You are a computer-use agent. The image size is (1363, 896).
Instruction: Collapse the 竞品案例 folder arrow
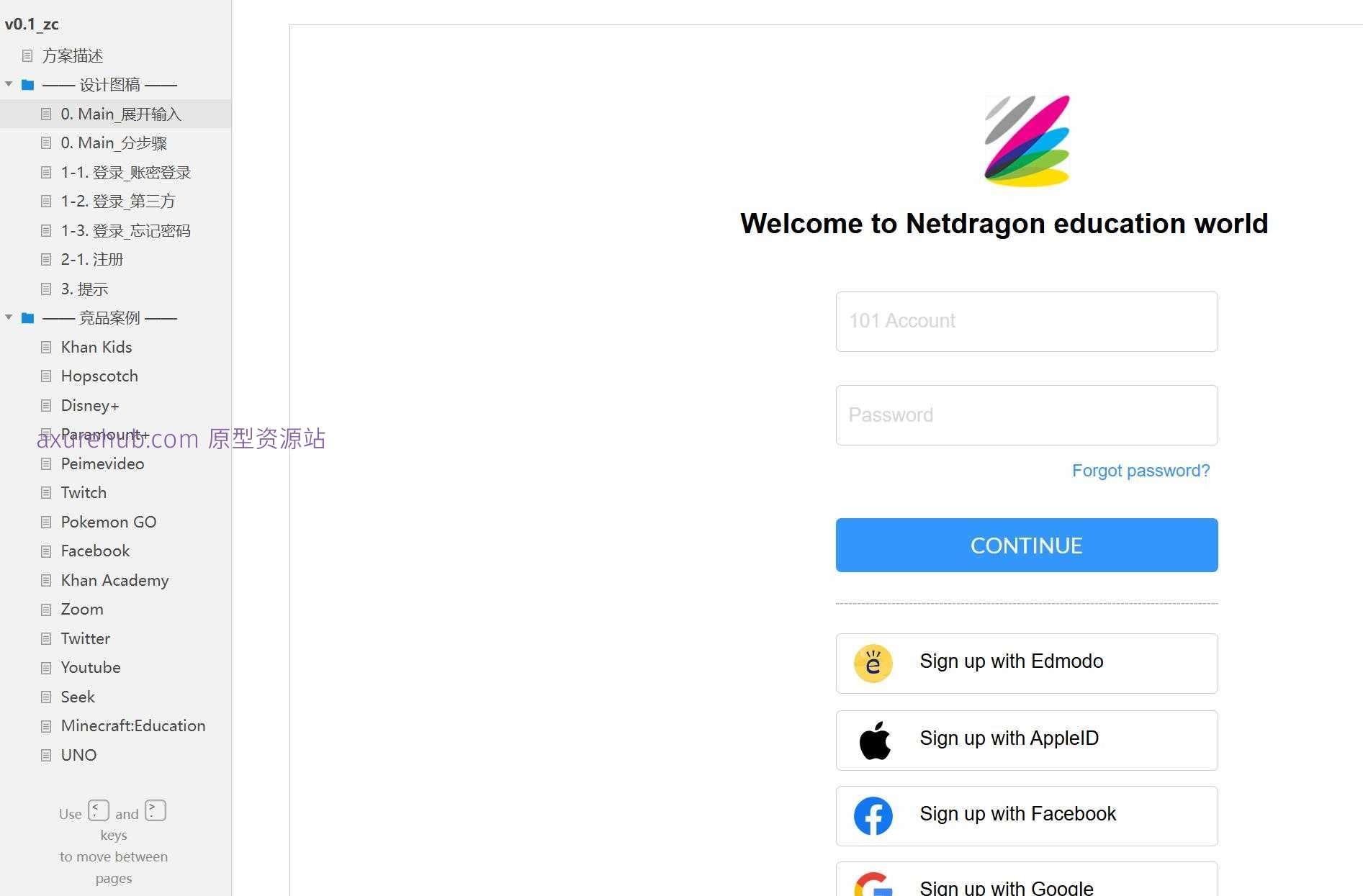click(x=9, y=317)
